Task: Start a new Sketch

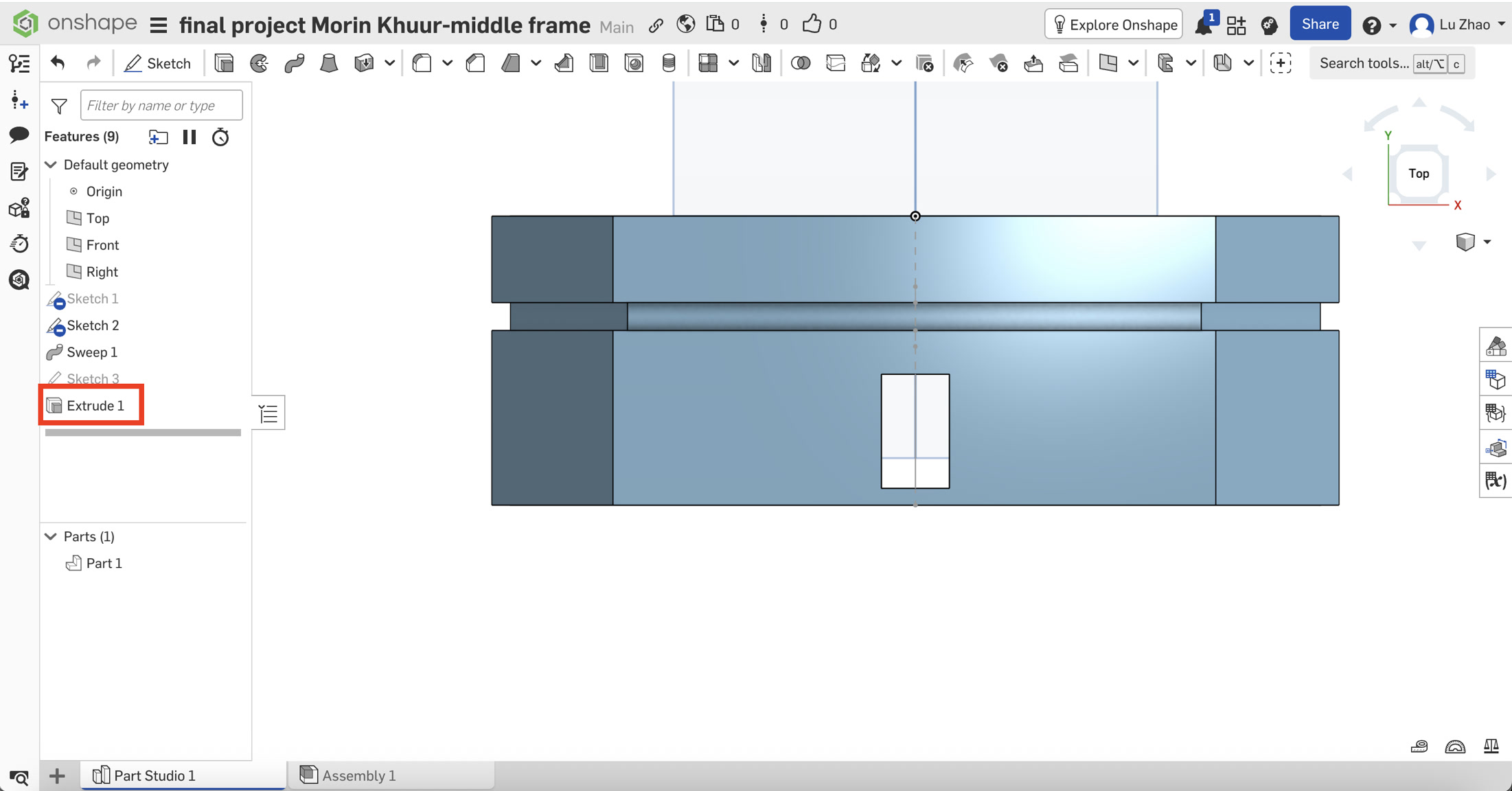Action: point(158,63)
